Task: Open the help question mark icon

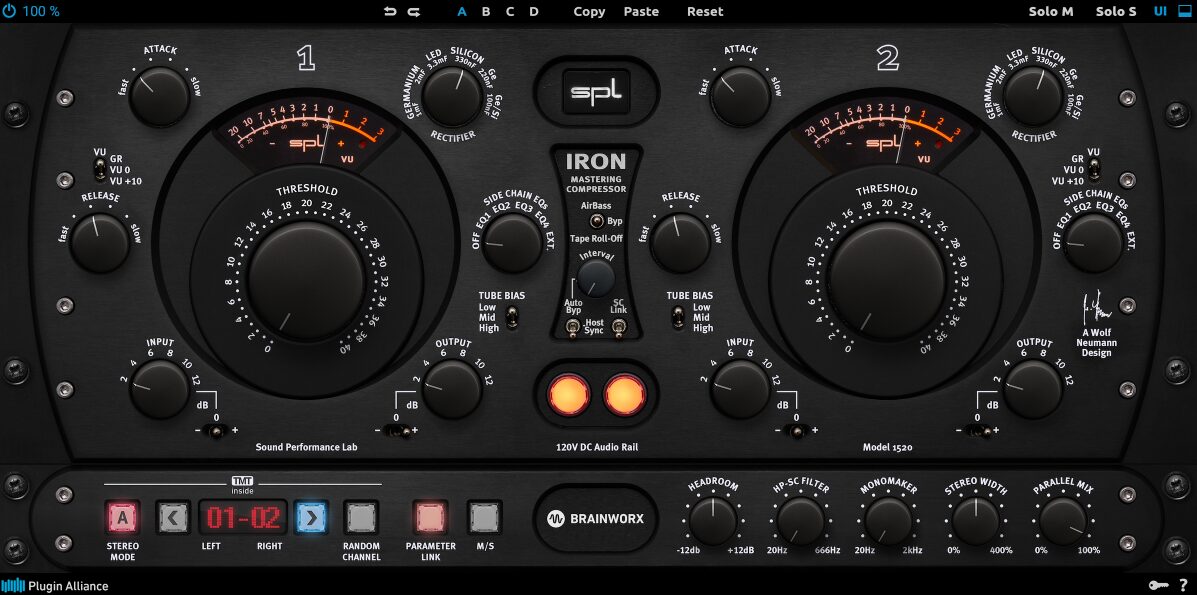Action: [x=1183, y=585]
